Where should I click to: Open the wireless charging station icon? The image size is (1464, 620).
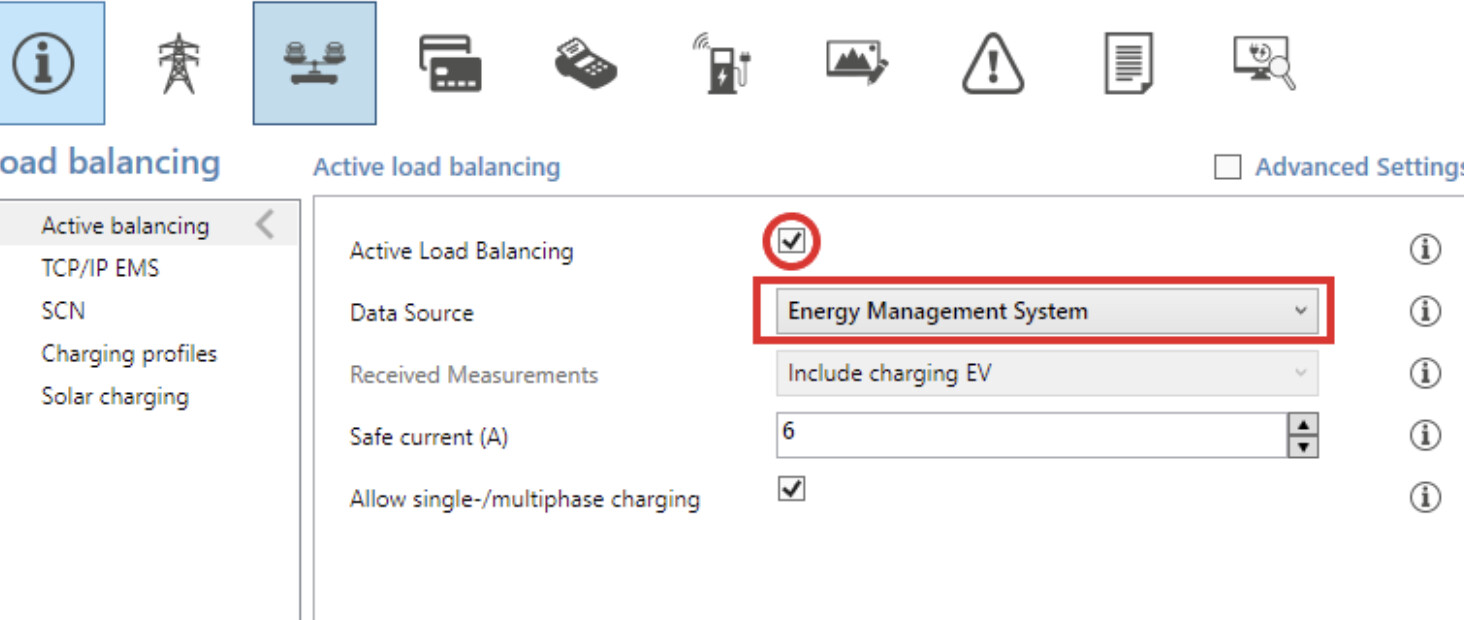coord(722,63)
